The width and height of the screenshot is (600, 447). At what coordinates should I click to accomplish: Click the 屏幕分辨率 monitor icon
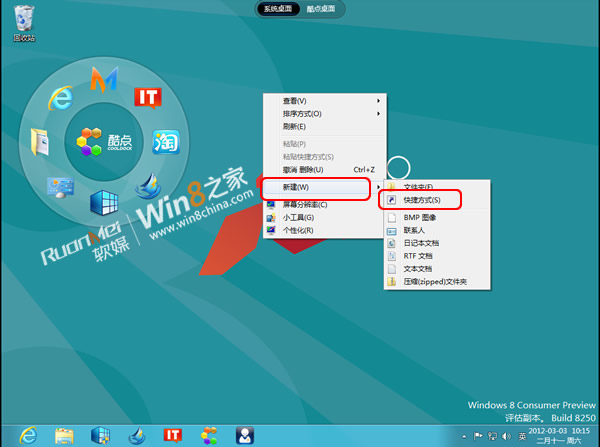271,205
